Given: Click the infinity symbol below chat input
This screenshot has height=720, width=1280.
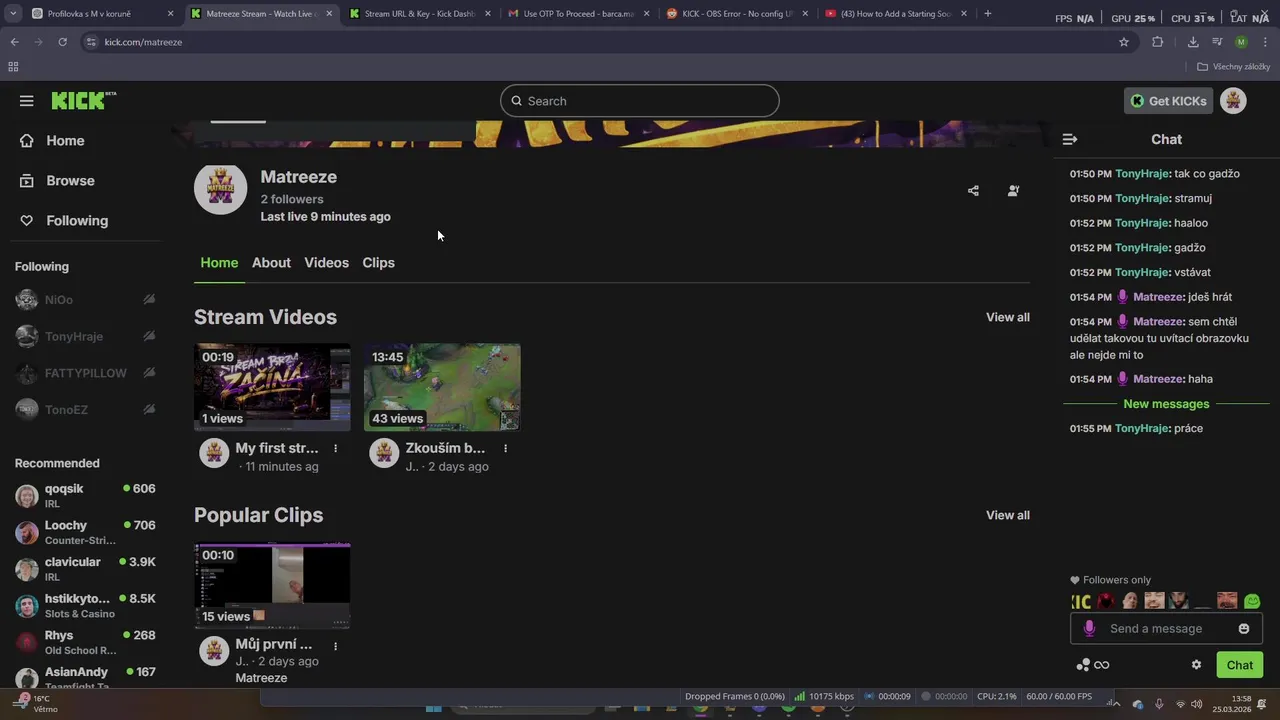Looking at the screenshot, I should pos(1101,665).
